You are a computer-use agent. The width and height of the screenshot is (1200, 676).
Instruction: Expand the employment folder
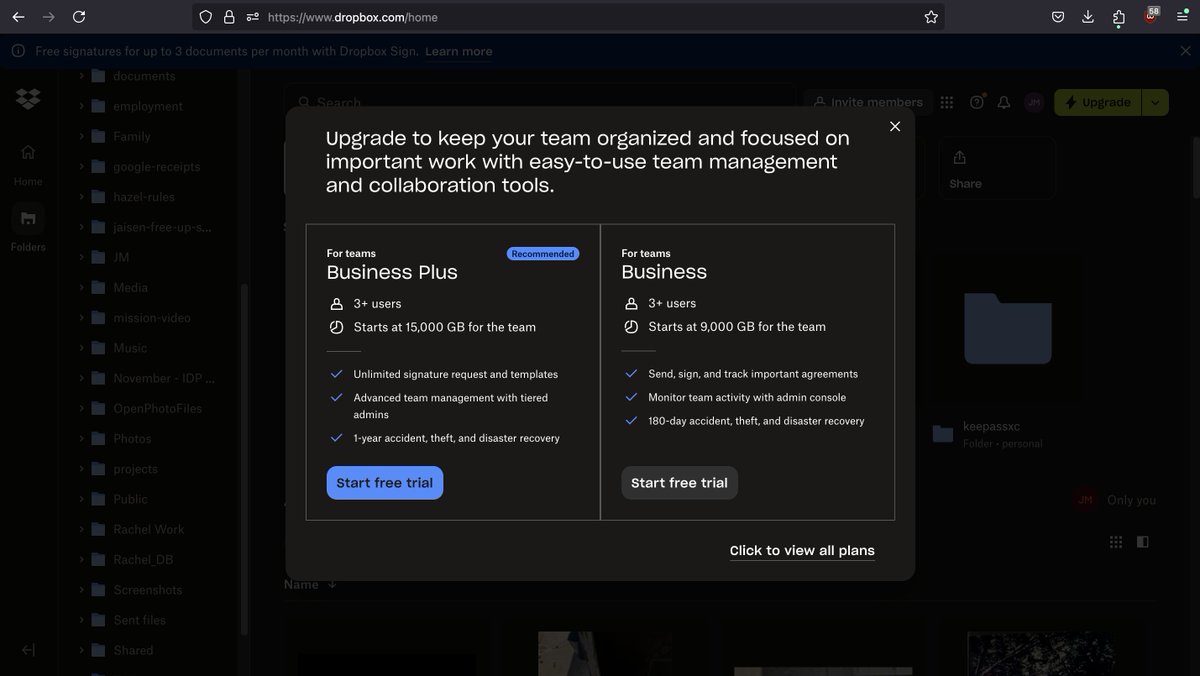81,106
